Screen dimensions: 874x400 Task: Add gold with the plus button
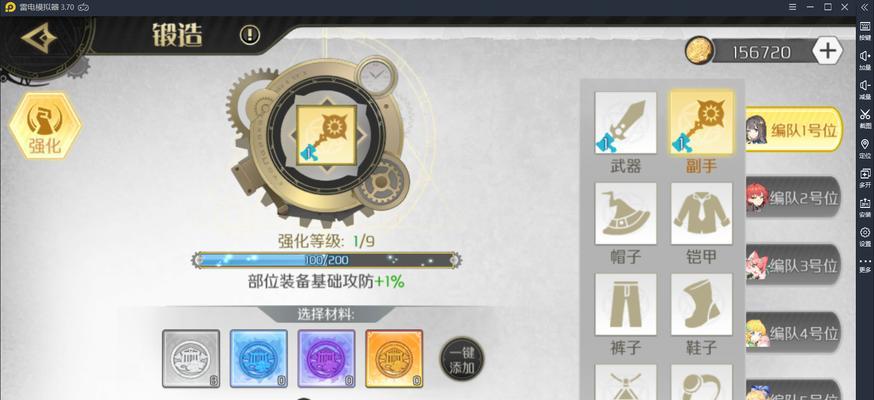(x=828, y=51)
